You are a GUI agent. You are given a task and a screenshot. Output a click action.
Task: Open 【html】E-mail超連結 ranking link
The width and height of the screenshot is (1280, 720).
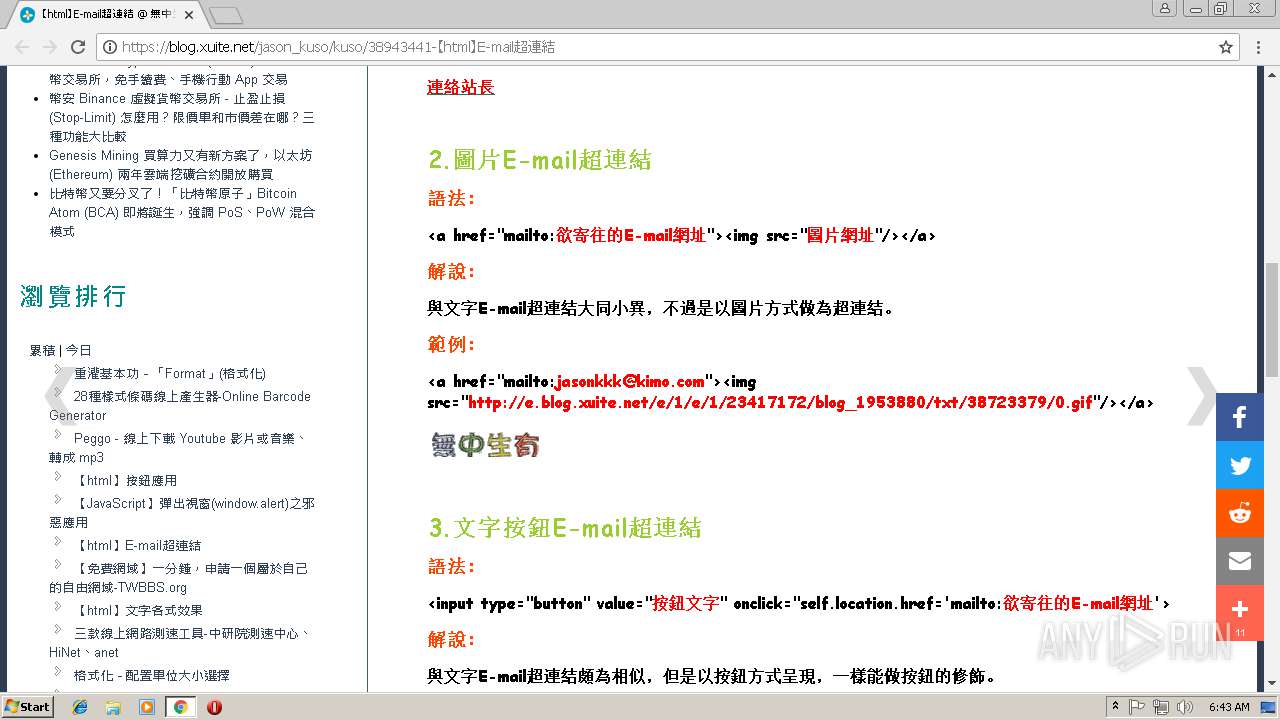[138, 545]
